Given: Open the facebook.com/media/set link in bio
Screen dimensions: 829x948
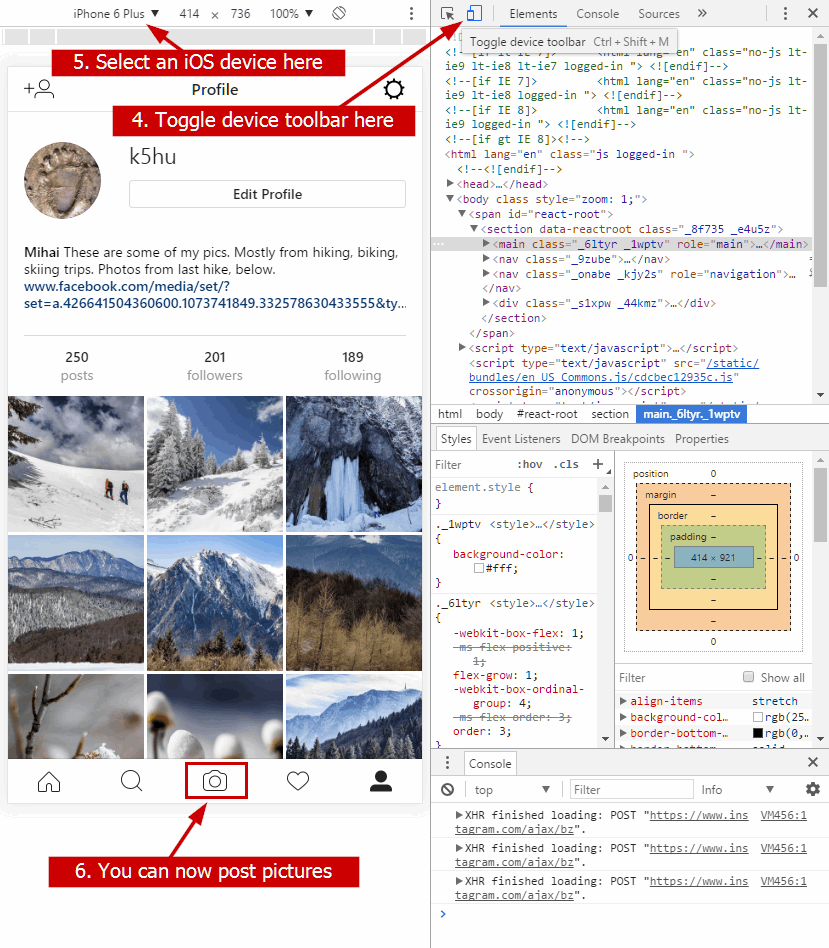Looking at the screenshot, I should pos(215,294).
